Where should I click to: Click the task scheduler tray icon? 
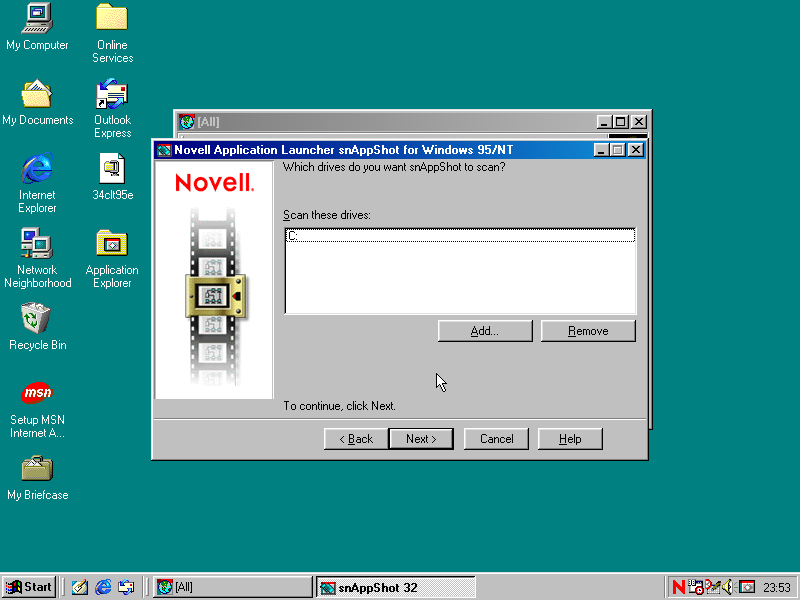coord(695,587)
